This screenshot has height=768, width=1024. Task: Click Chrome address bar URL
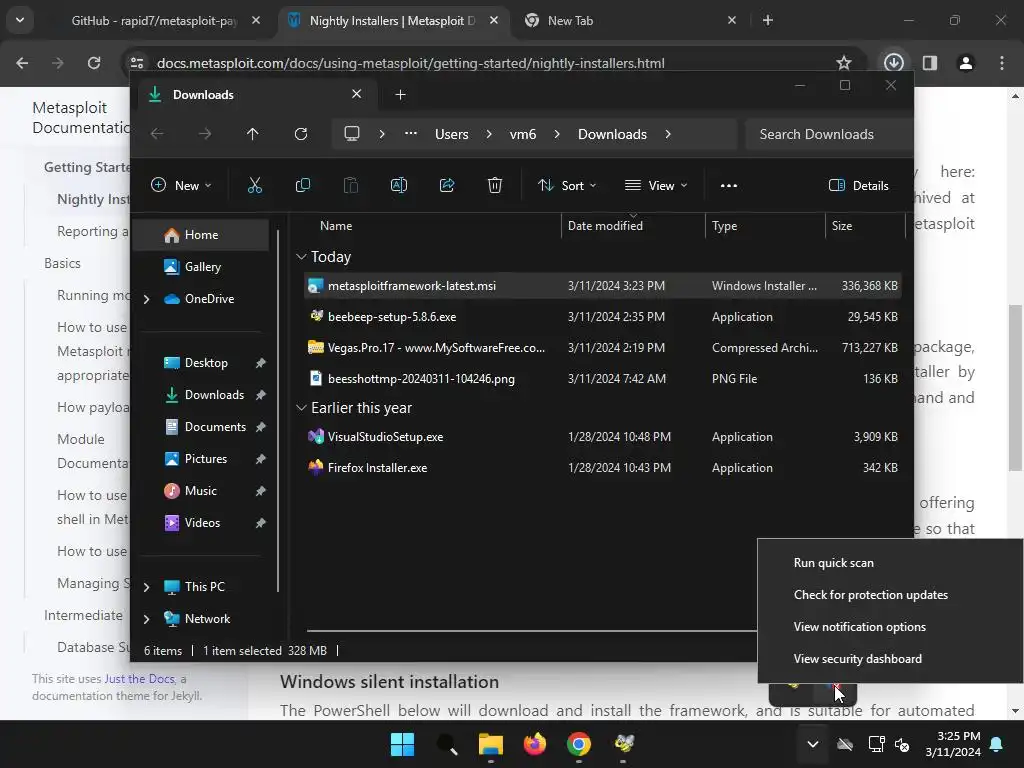pos(411,63)
